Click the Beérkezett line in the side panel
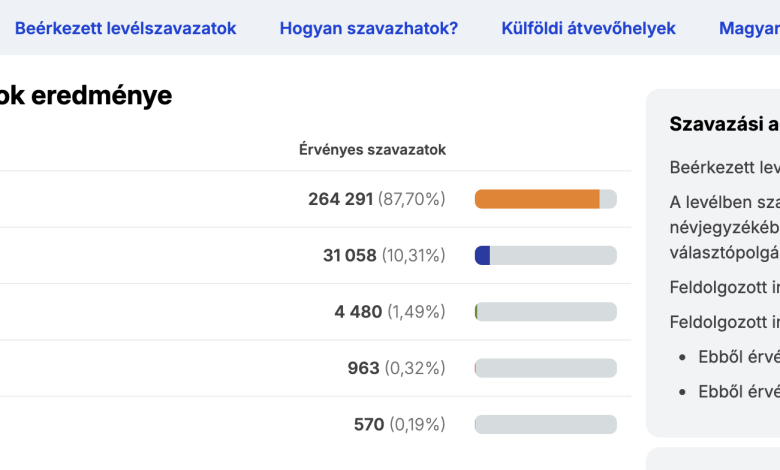The width and height of the screenshot is (780, 470). tap(724, 166)
